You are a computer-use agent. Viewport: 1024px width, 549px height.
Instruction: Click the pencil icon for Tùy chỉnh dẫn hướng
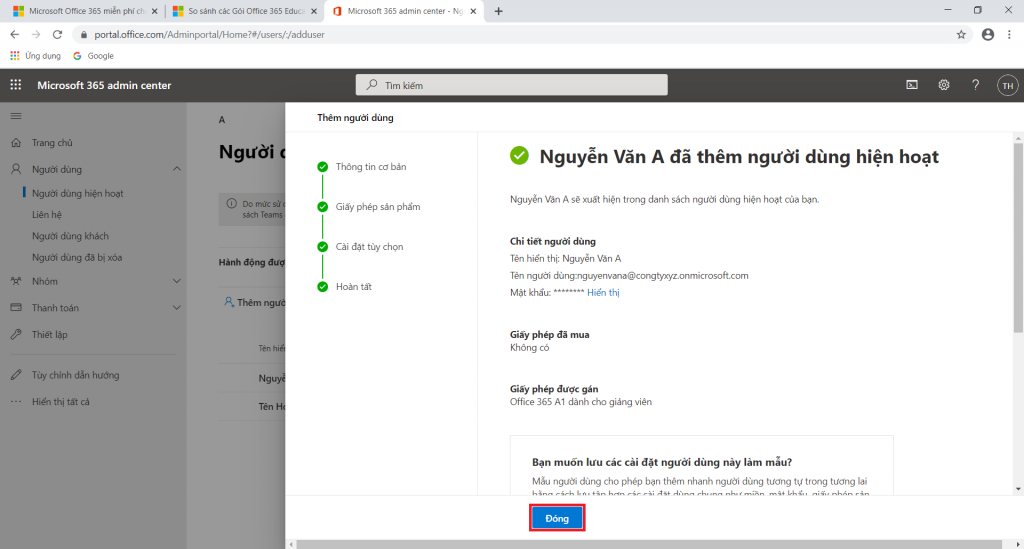click(16, 375)
